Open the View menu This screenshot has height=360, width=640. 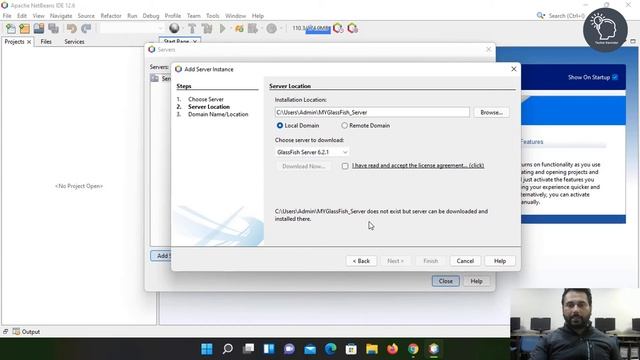tap(38, 16)
